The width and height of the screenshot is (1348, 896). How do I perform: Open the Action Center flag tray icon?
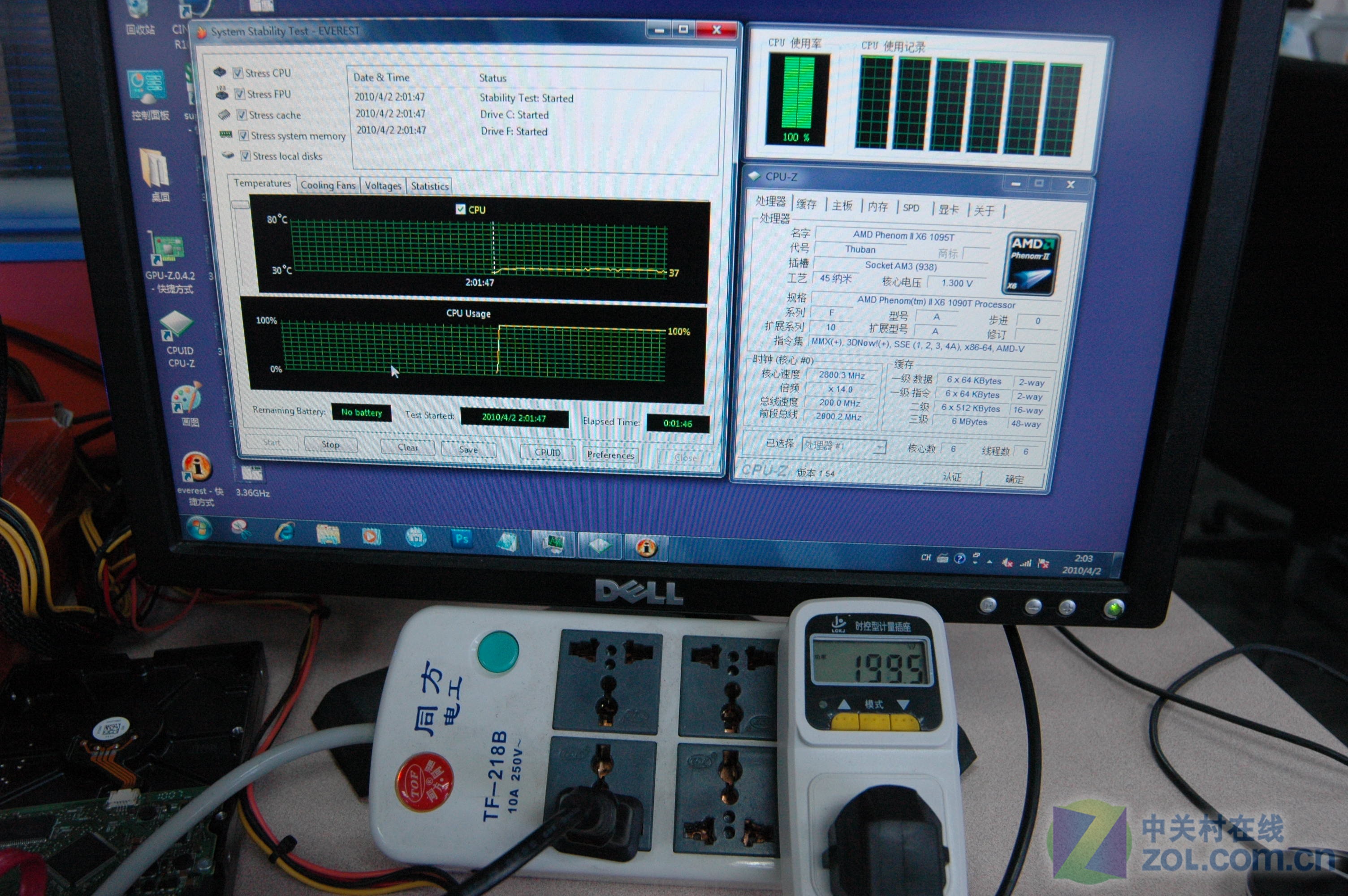pyautogui.click(x=1043, y=564)
